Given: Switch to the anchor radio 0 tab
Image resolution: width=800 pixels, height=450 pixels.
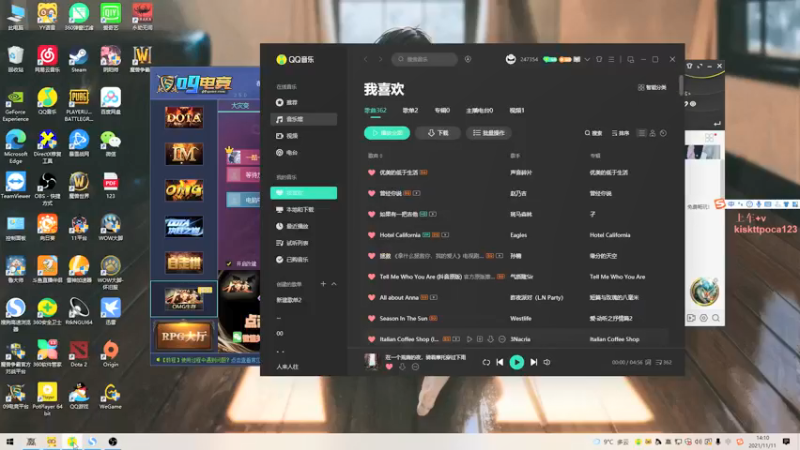Looking at the screenshot, I should [x=480, y=110].
